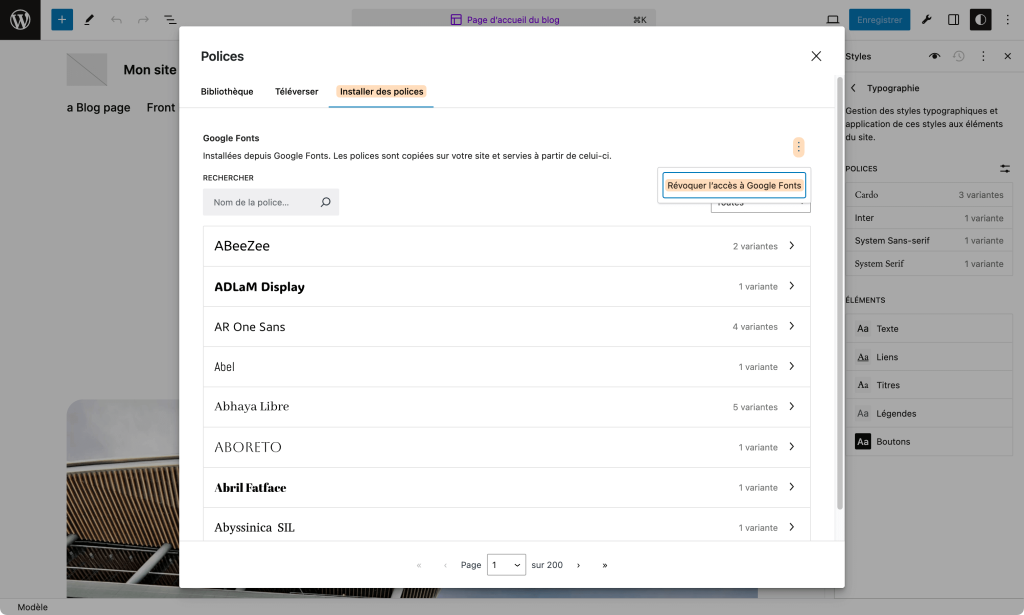Select the Bibliothèque tab
Image resolution: width=1024 pixels, height=615 pixels.
click(227, 91)
